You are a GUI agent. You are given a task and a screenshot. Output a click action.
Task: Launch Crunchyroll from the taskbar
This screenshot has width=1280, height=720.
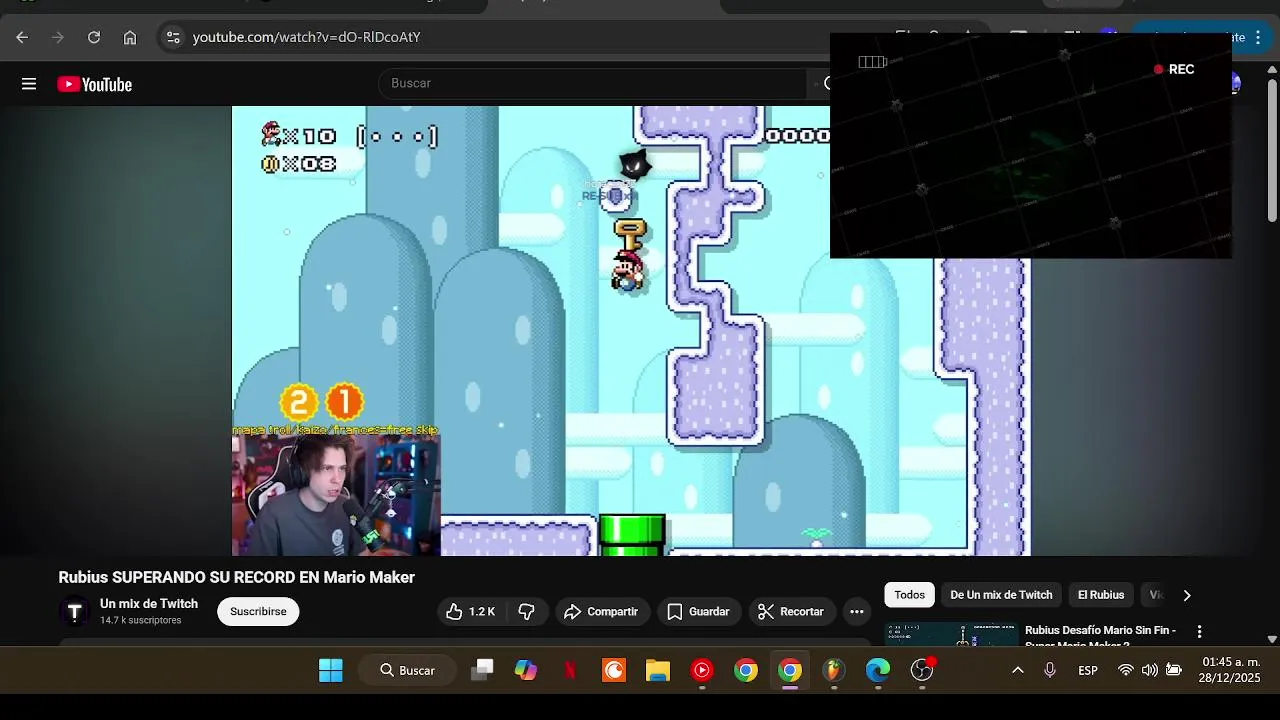coord(614,670)
